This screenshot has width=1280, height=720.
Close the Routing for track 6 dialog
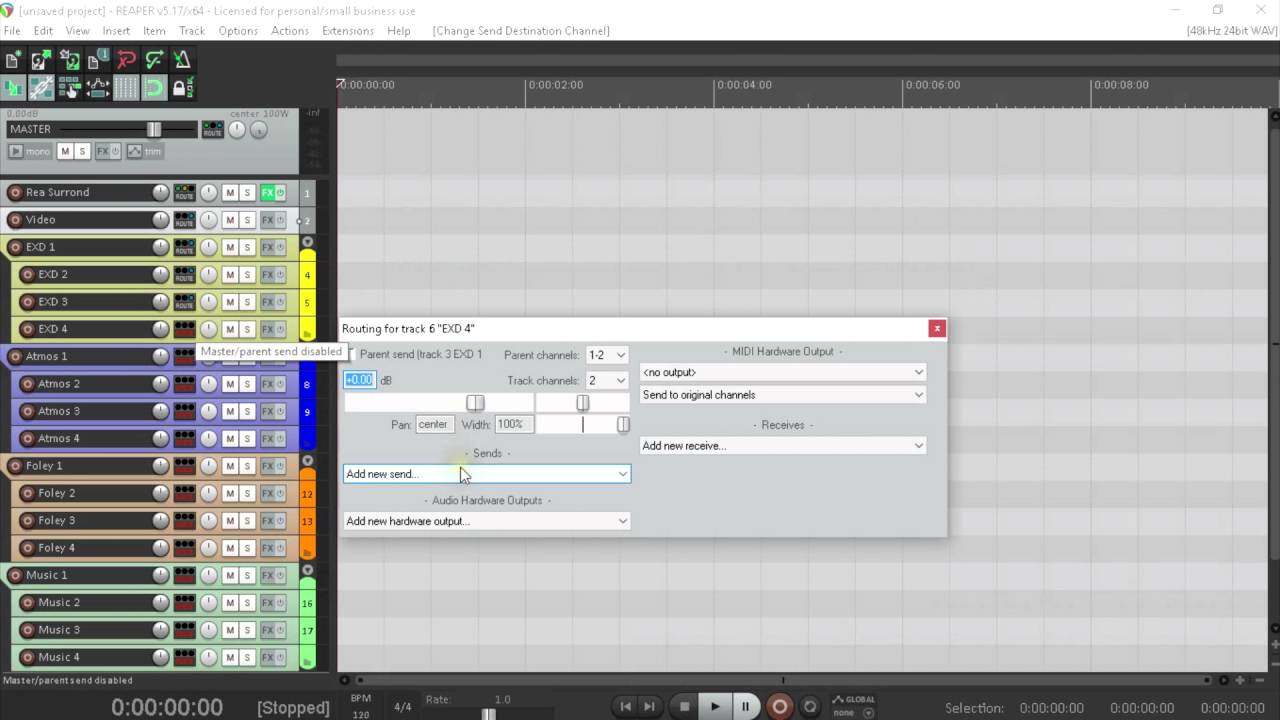click(x=936, y=329)
